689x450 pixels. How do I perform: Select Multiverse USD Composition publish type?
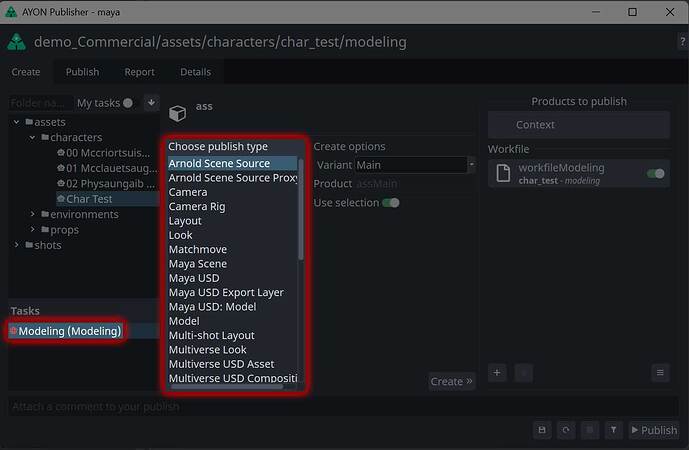[x=232, y=378]
